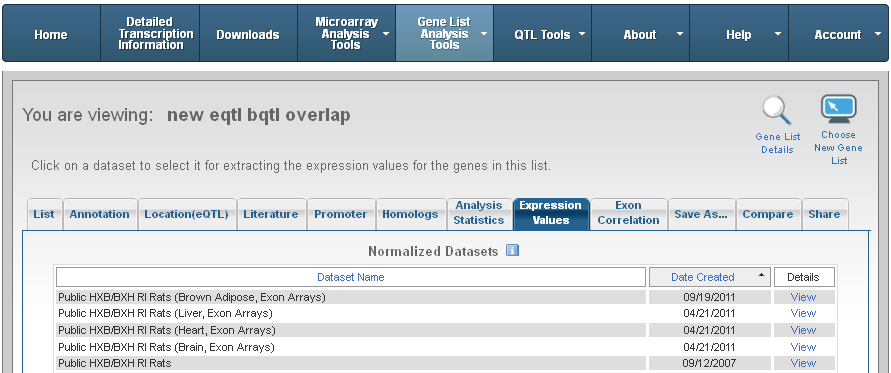Expand Microarray Analysis Tools dropdown arrow
Image resolution: width=891 pixels, height=373 pixels.
click(x=386, y=34)
